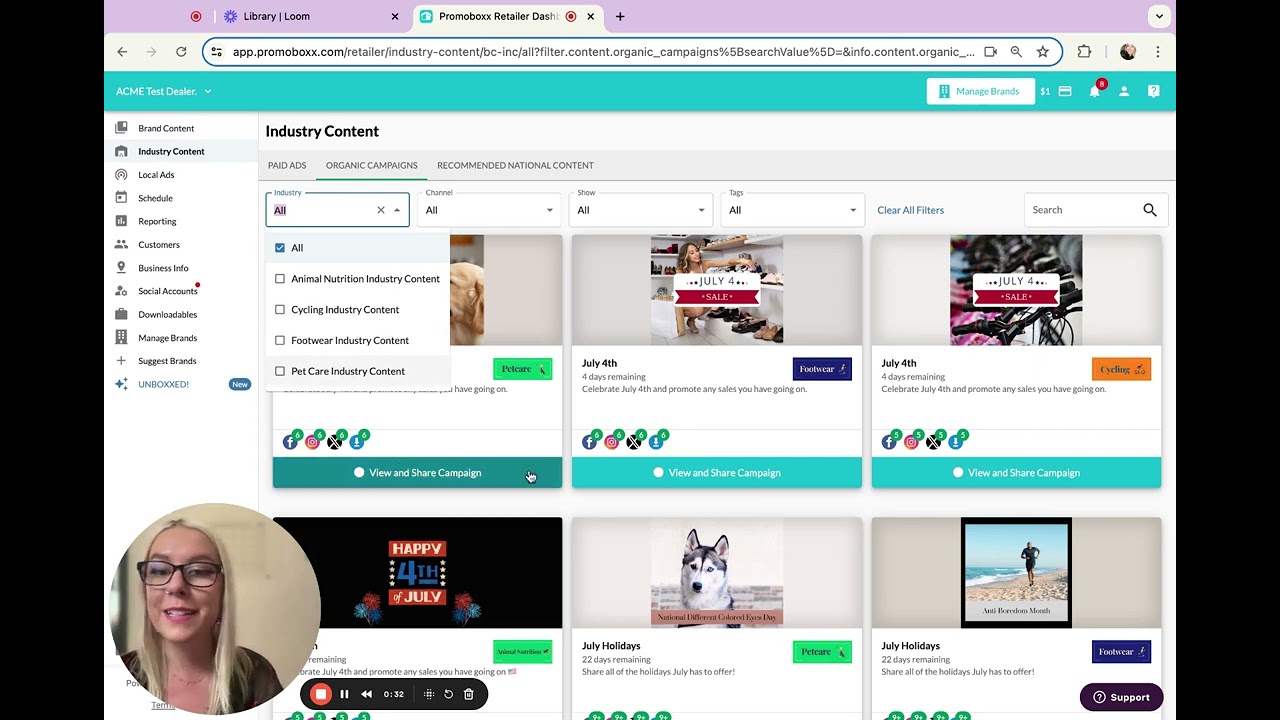Open the user profile icon in header
Viewport: 1280px width, 720px height.
tap(1124, 91)
